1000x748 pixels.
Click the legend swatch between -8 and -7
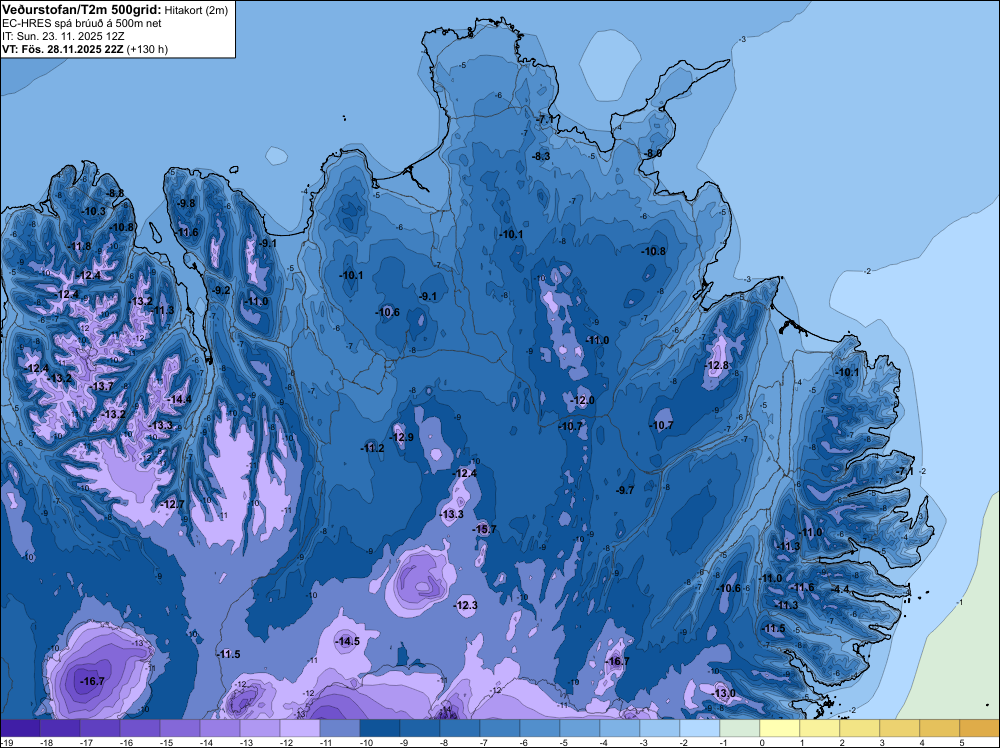coord(460,728)
